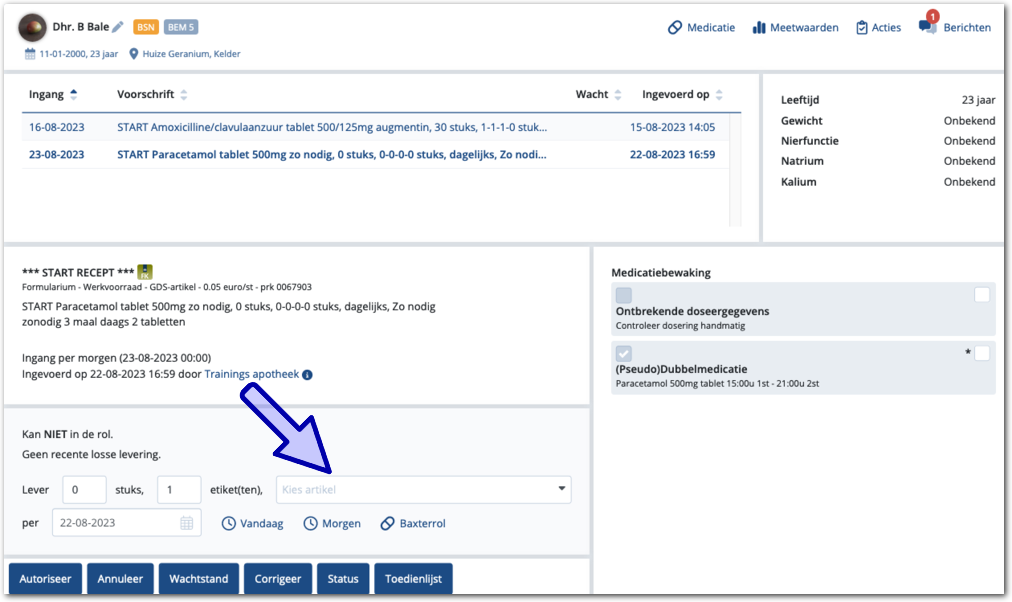Open Berichten messages icon with notification badge
The height and width of the screenshot is (602, 1012).
pyautogui.click(x=928, y=27)
